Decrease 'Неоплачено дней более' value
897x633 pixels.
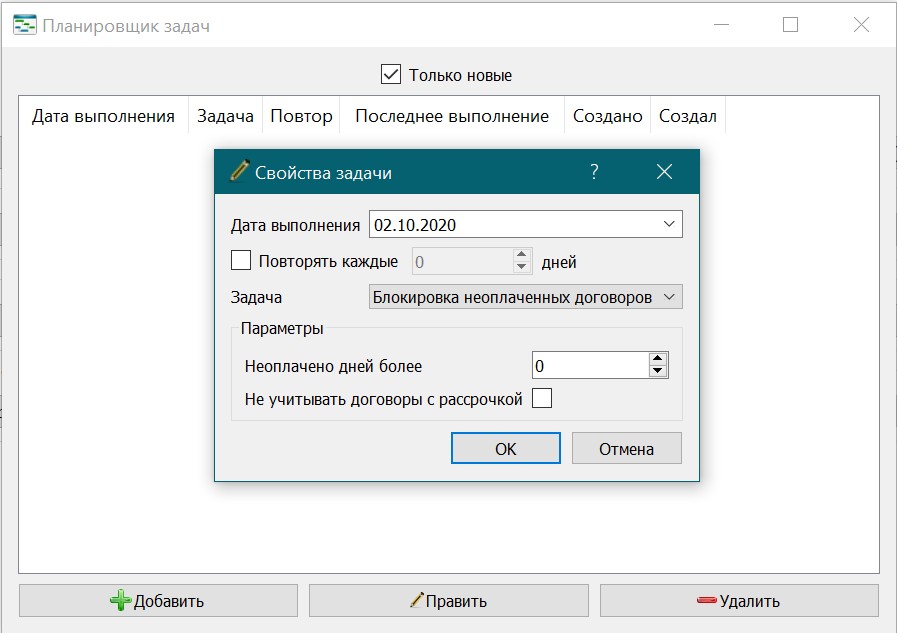(x=658, y=371)
